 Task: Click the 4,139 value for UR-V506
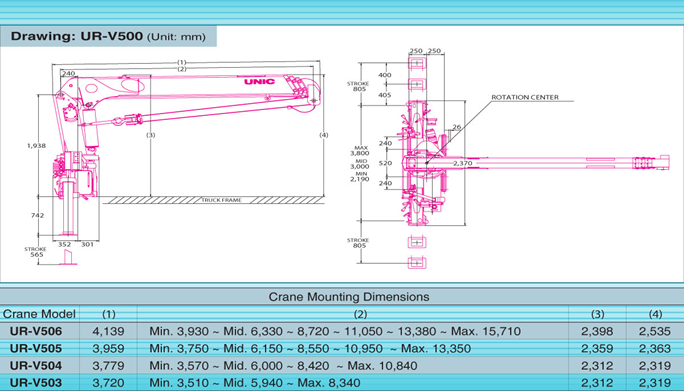pyautogui.click(x=108, y=332)
